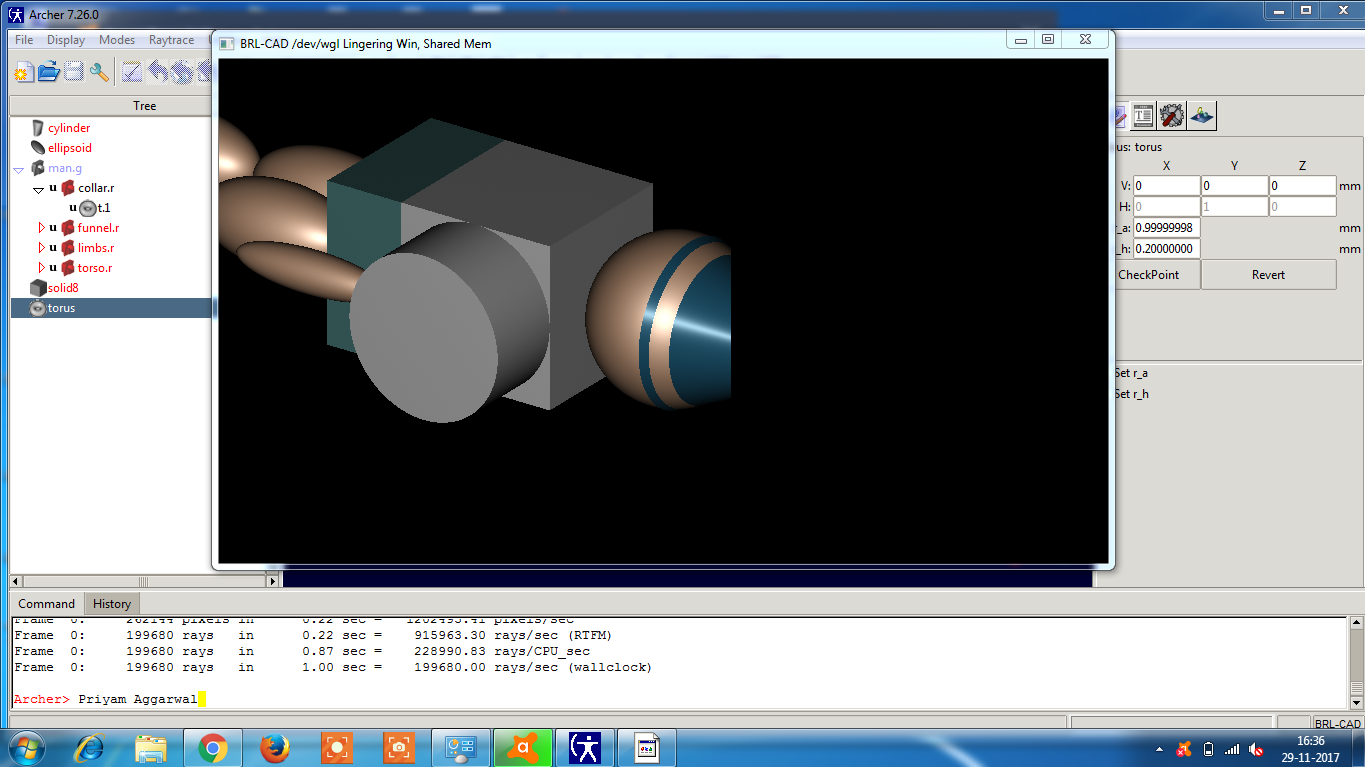Open Google Chrome from the taskbar

(212, 747)
